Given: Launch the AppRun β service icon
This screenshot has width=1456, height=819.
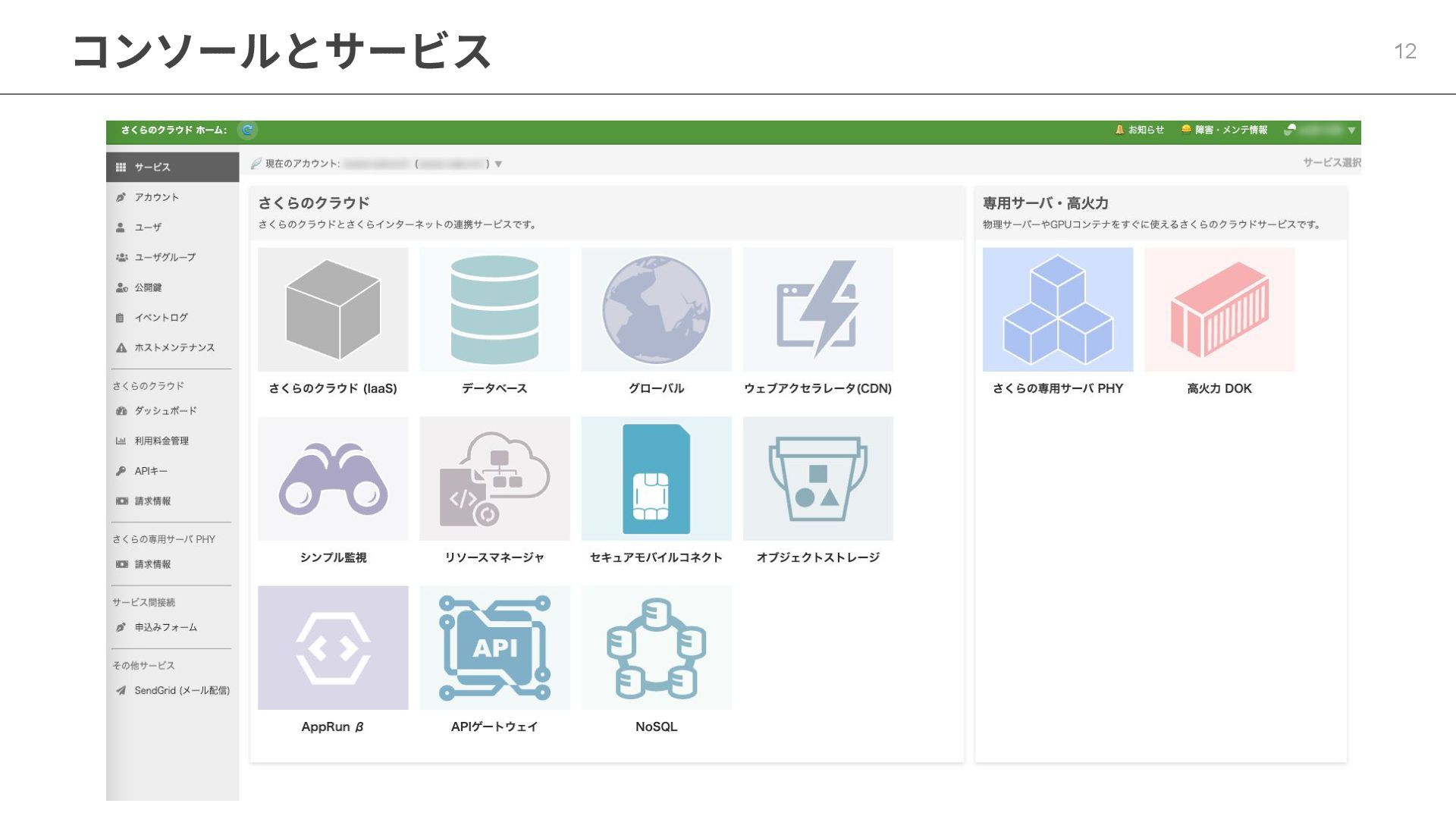Looking at the screenshot, I should tap(333, 648).
